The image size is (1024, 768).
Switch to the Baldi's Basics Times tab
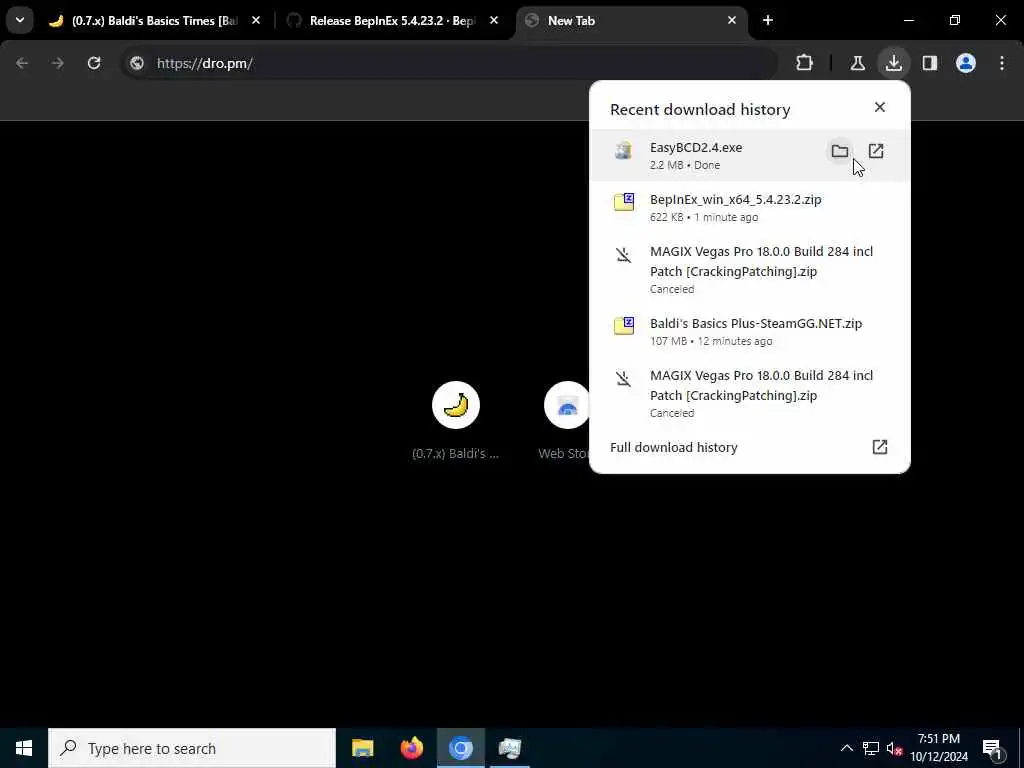(x=155, y=21)
